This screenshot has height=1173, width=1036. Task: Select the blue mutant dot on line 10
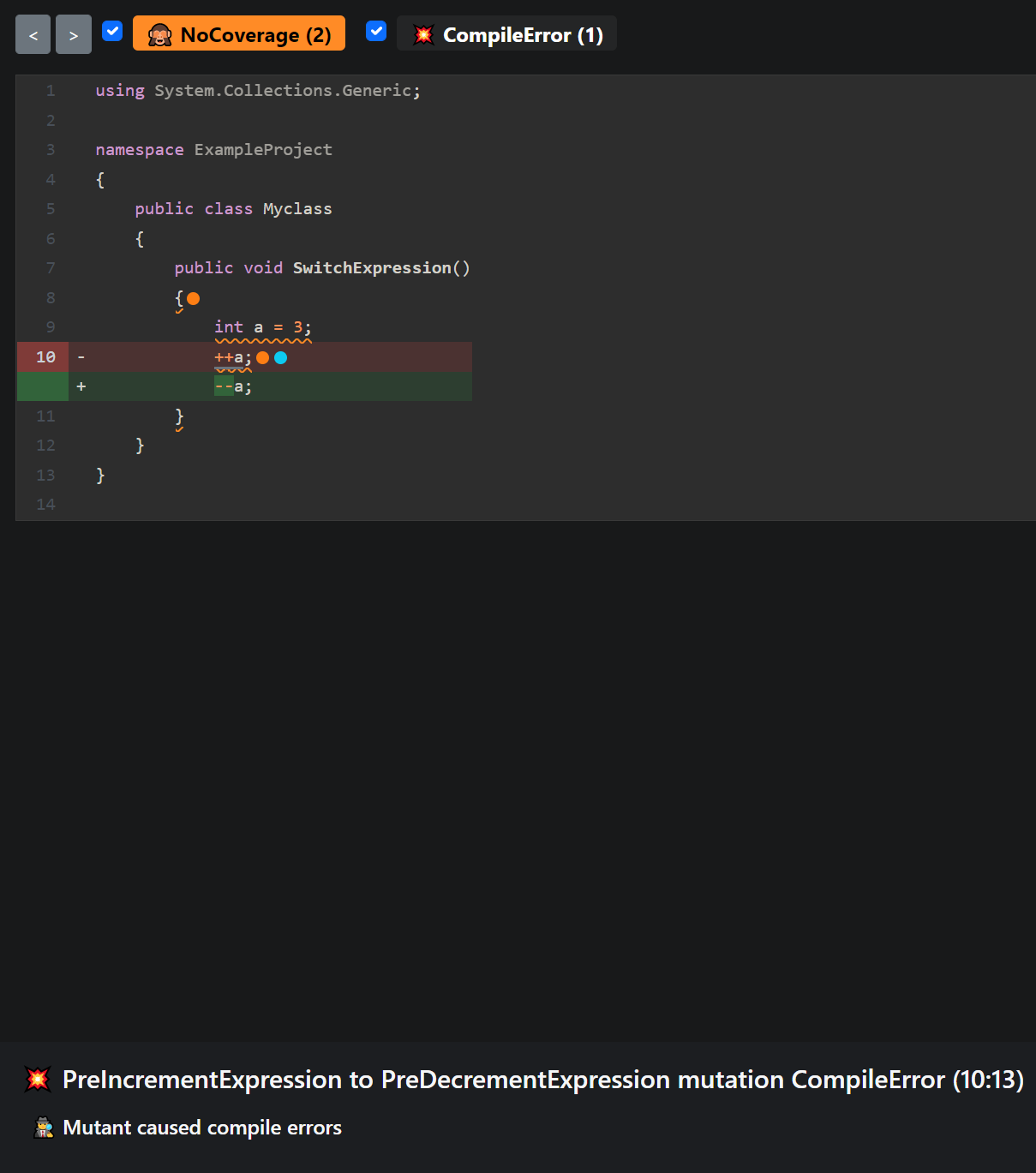click(x=280, y=357)
